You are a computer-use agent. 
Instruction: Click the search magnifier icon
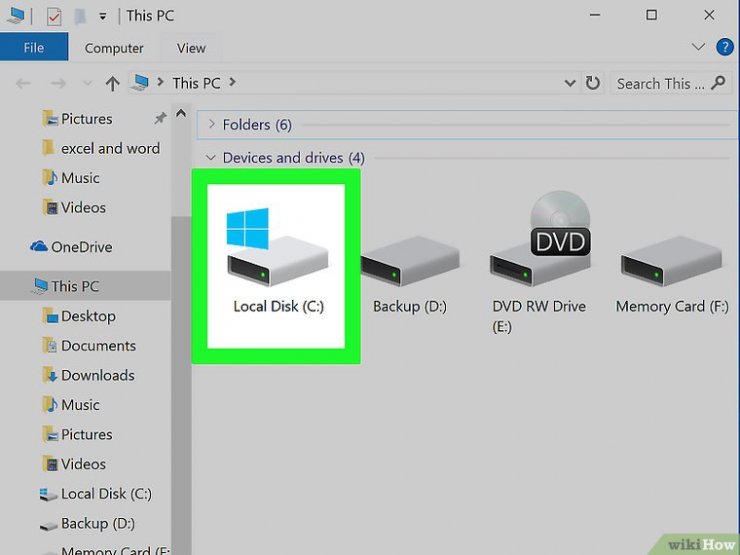(718, 83)
